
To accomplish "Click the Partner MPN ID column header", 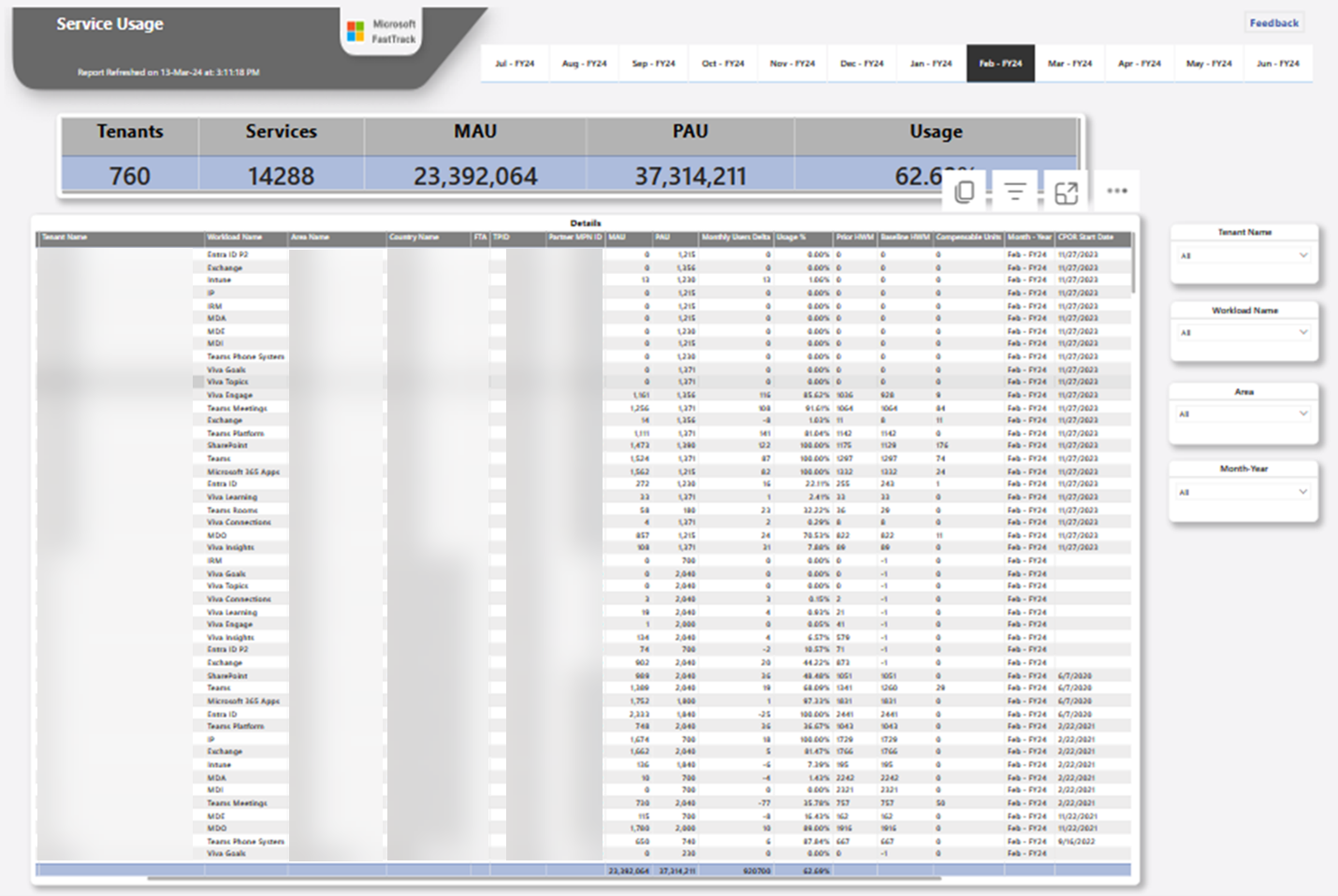I will 574,238.
